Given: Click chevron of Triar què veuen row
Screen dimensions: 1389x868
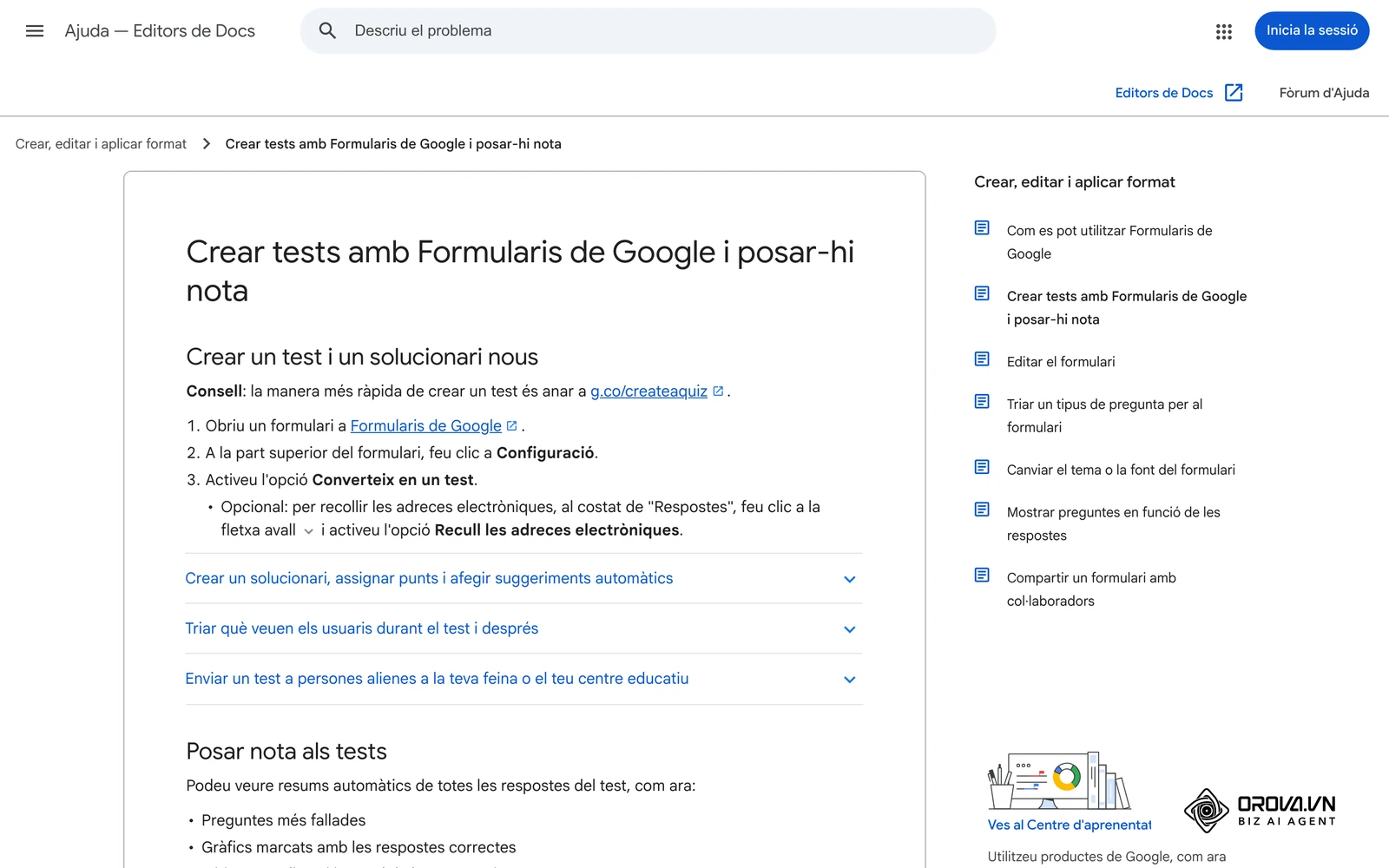Looking at the screenshot, I should pos(850,629).
